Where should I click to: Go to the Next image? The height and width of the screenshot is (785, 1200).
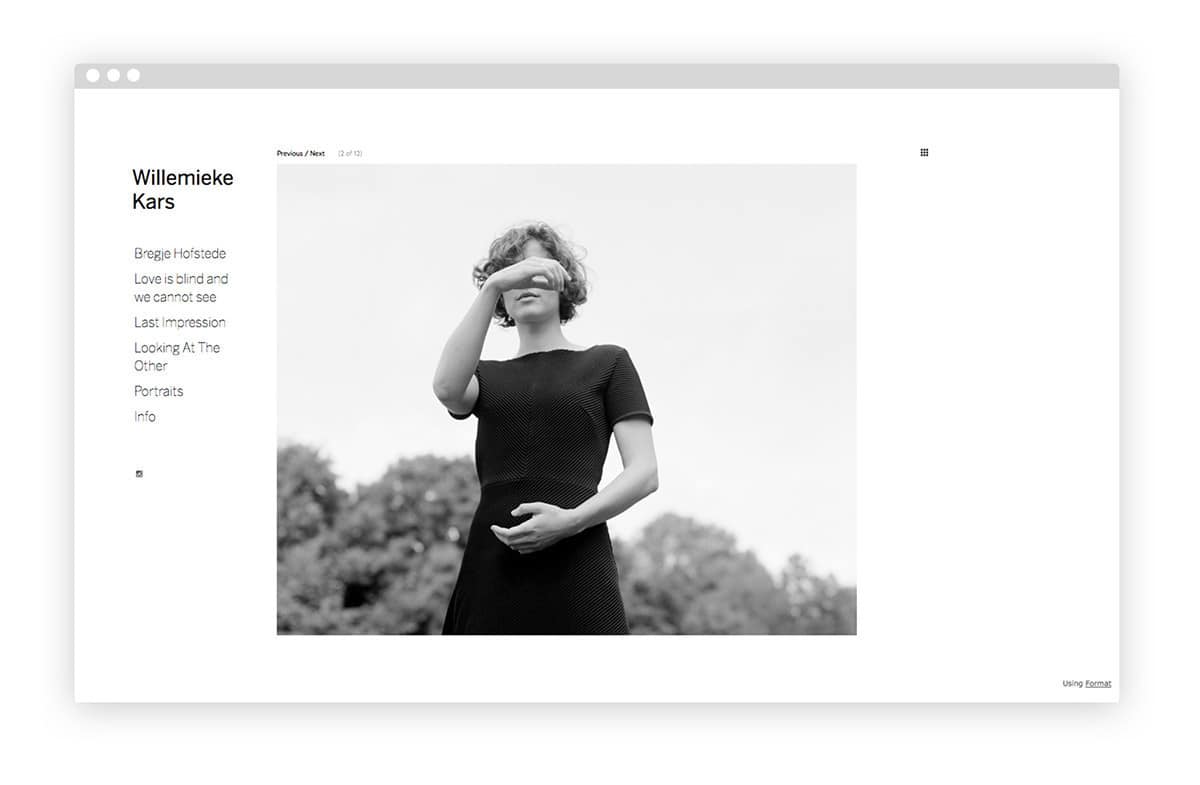pyautogui.click(x=317, y=154)
